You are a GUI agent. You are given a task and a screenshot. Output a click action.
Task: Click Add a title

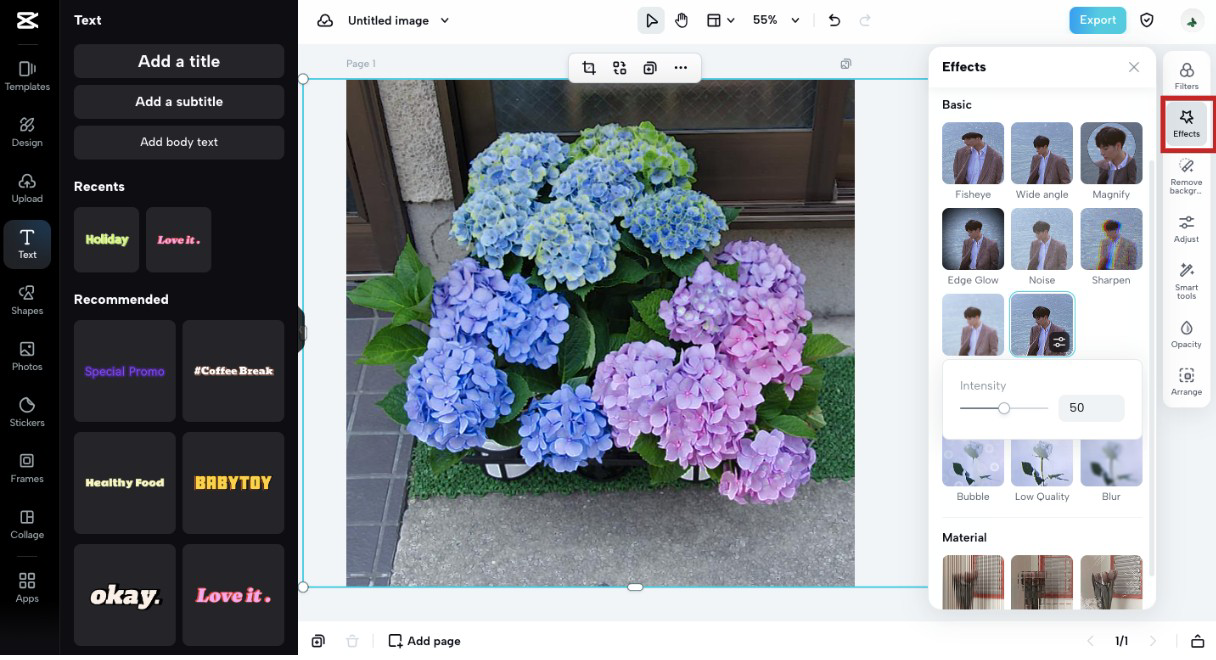179,61
